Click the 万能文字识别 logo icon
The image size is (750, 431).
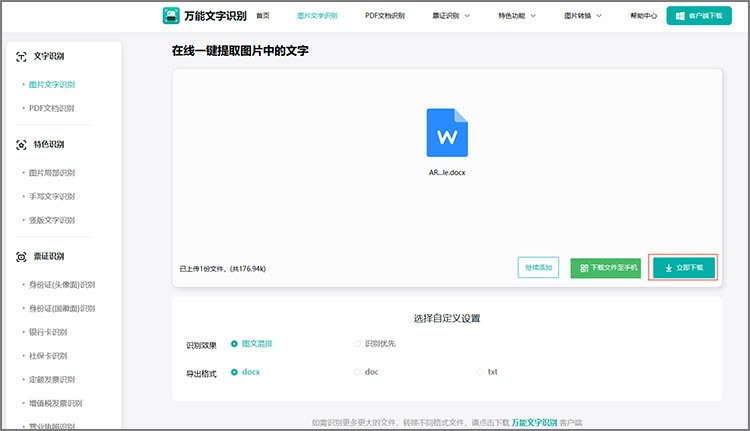click(x=171, y=16)
